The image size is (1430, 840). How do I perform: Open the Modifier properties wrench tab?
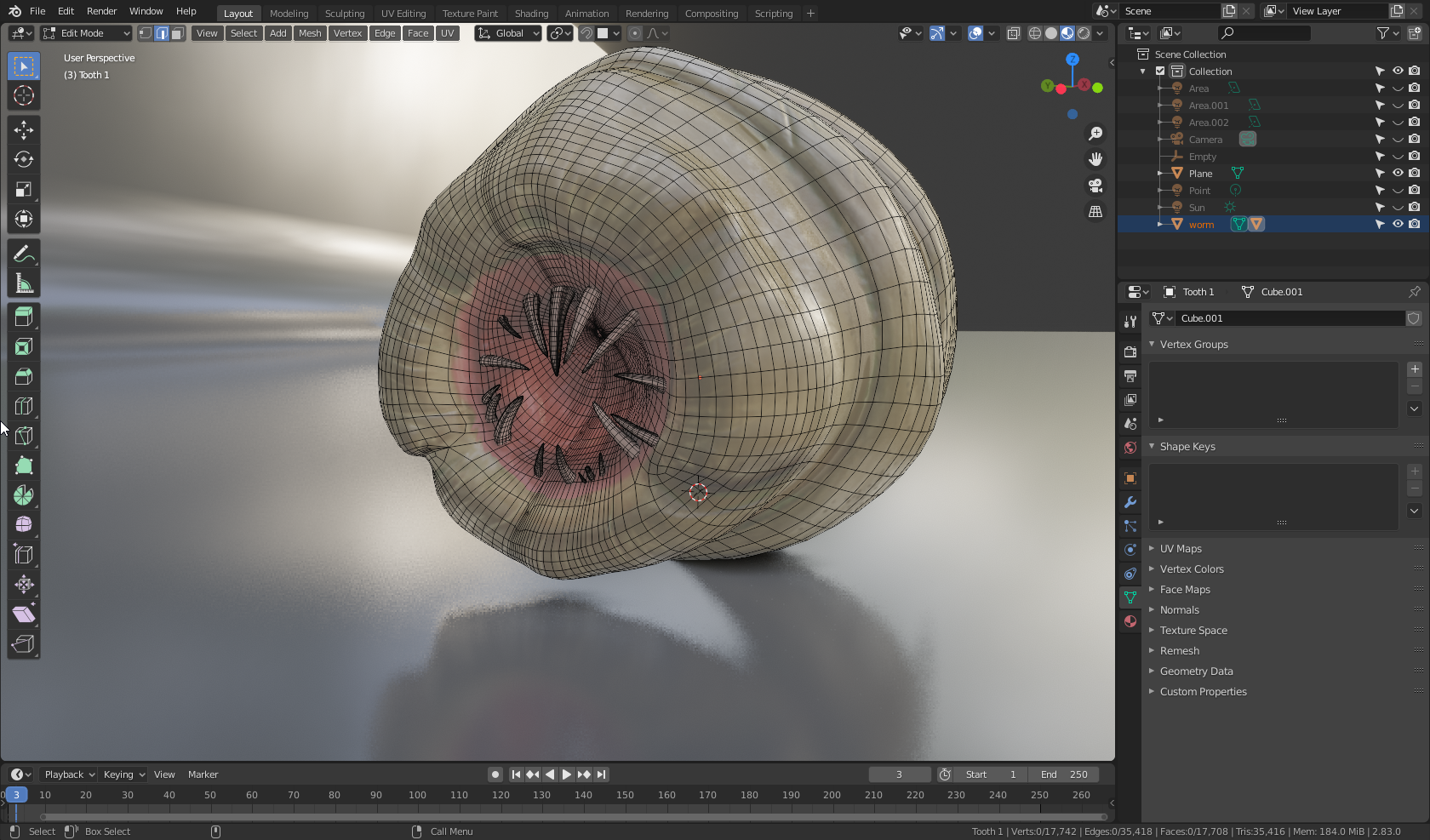point(1130,502)
